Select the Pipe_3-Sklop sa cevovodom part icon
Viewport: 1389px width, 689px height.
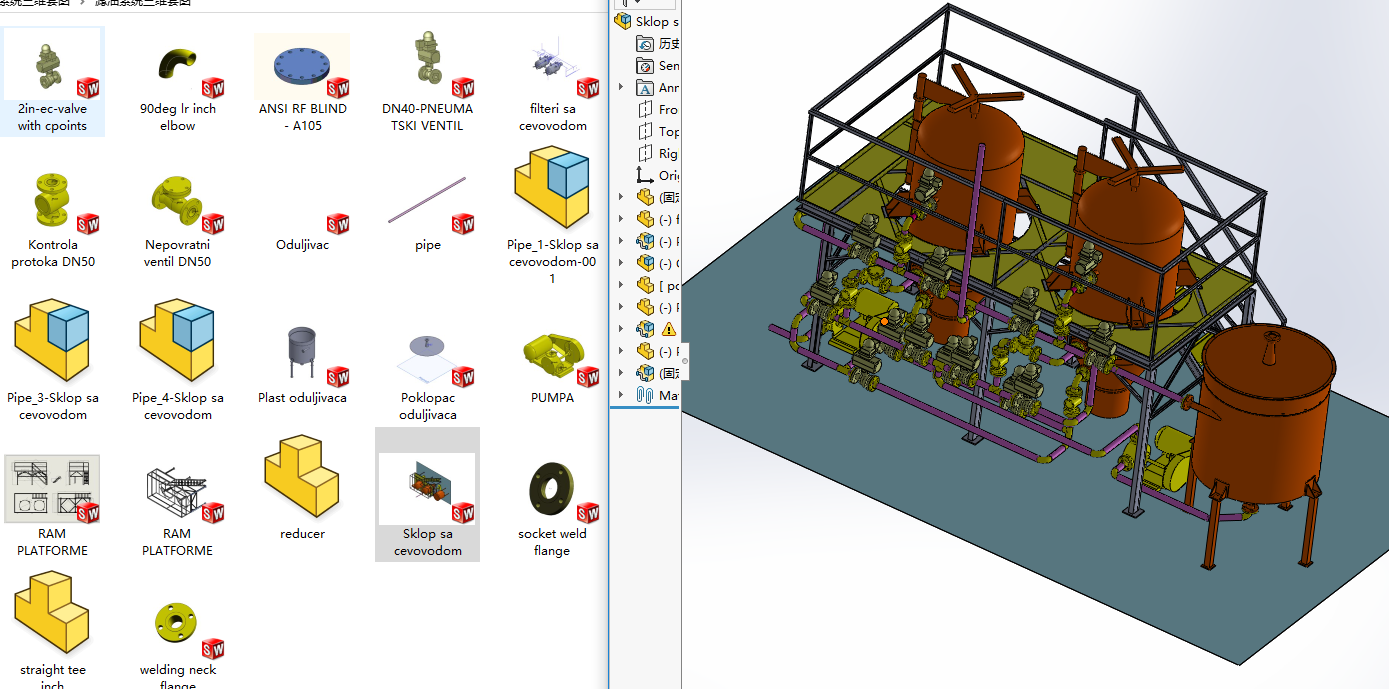tap(52, 339)
